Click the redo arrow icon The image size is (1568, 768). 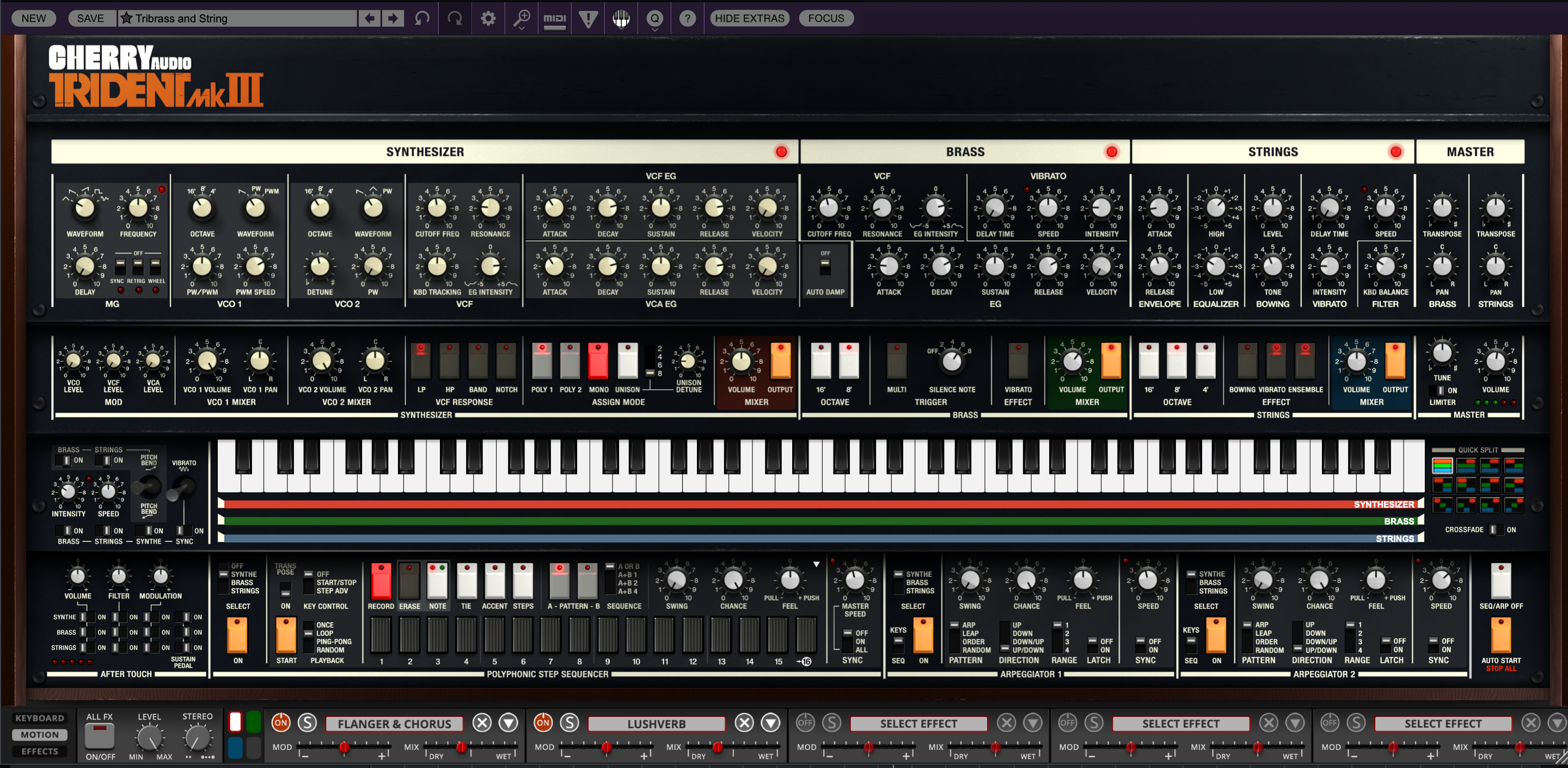coord(455,19)
